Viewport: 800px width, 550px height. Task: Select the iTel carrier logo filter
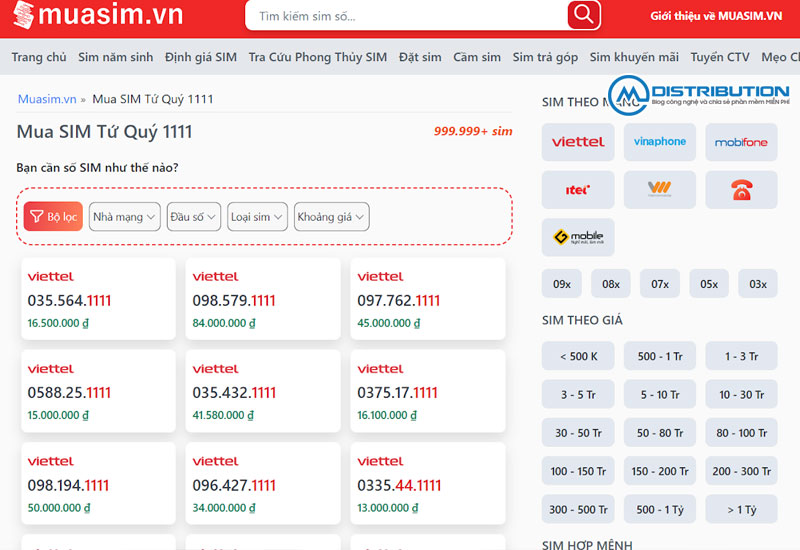(578, 190)
